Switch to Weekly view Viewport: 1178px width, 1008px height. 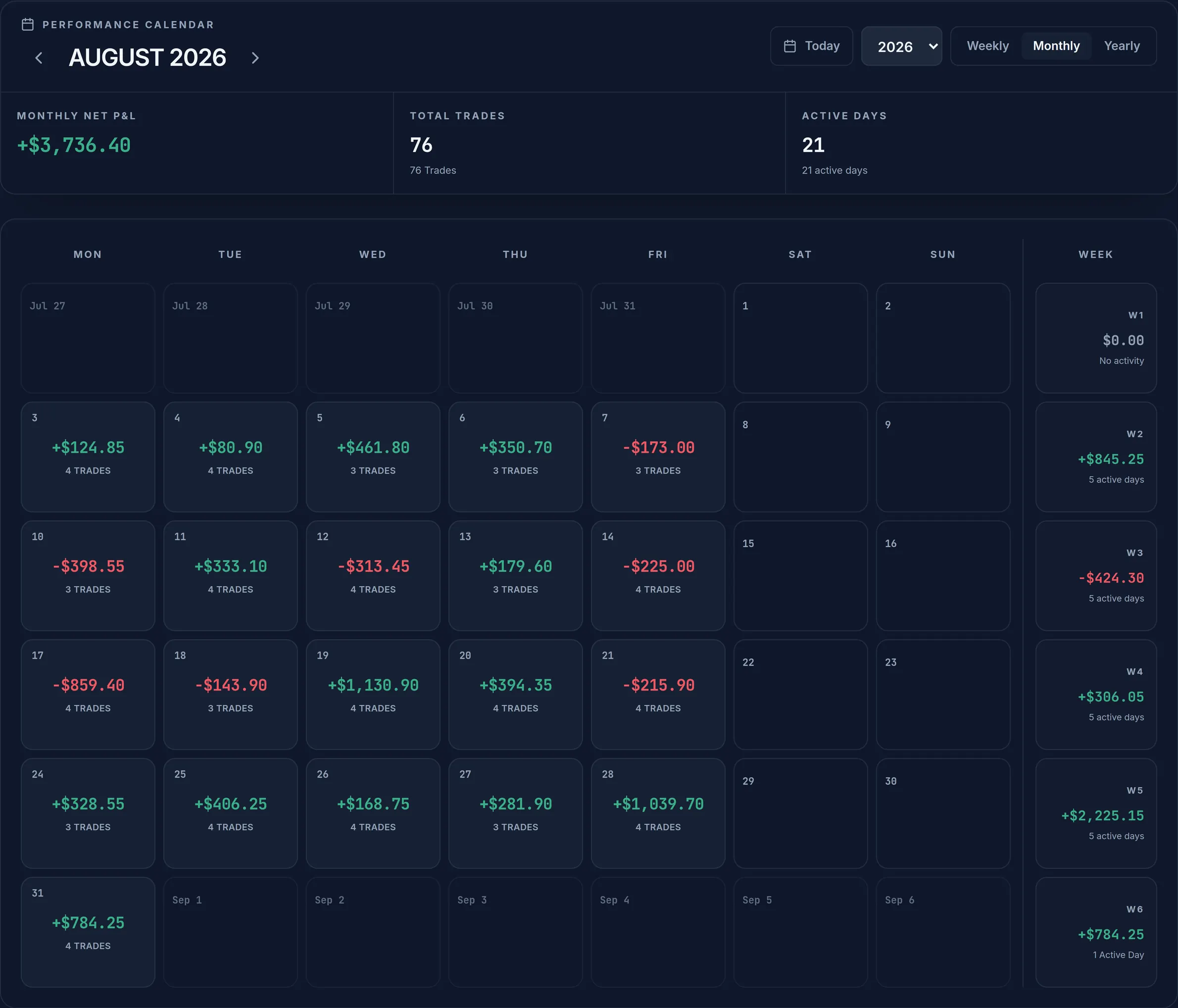[987, 46]
